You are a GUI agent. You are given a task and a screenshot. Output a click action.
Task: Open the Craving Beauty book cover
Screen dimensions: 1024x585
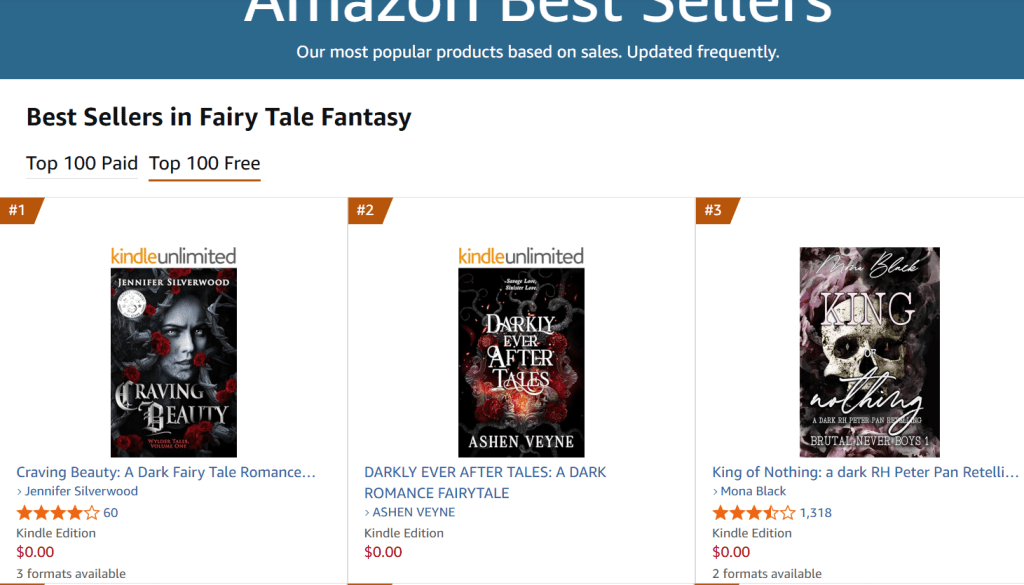coord(174,362)
